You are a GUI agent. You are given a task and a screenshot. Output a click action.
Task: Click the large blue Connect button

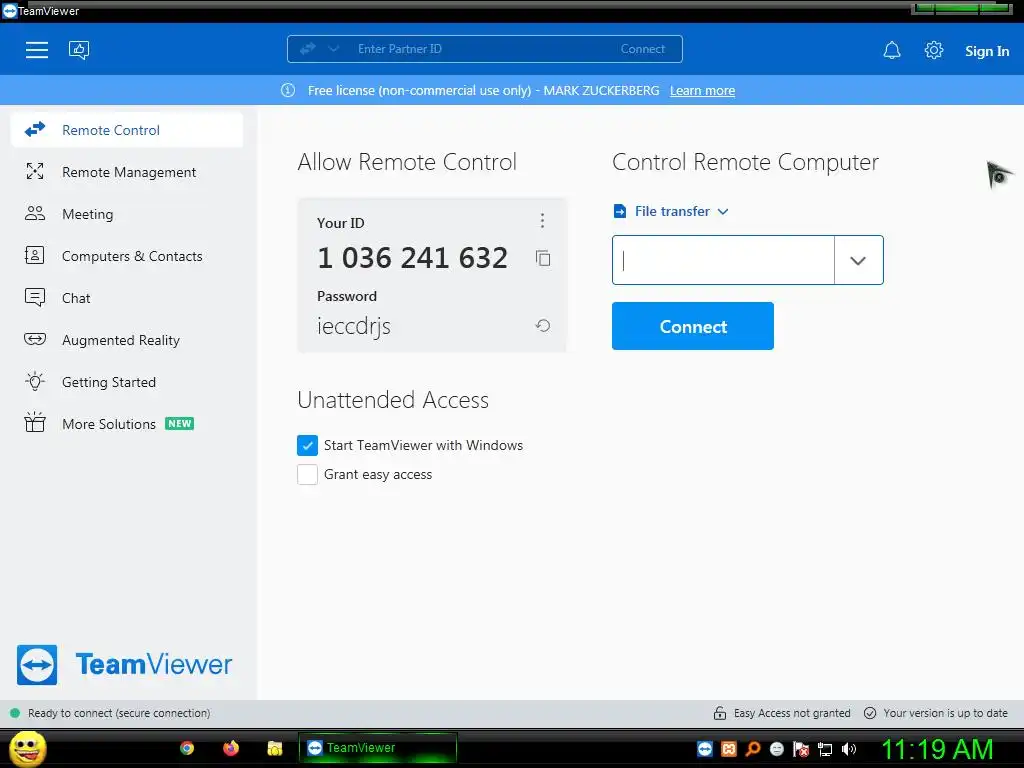[693, 326]
